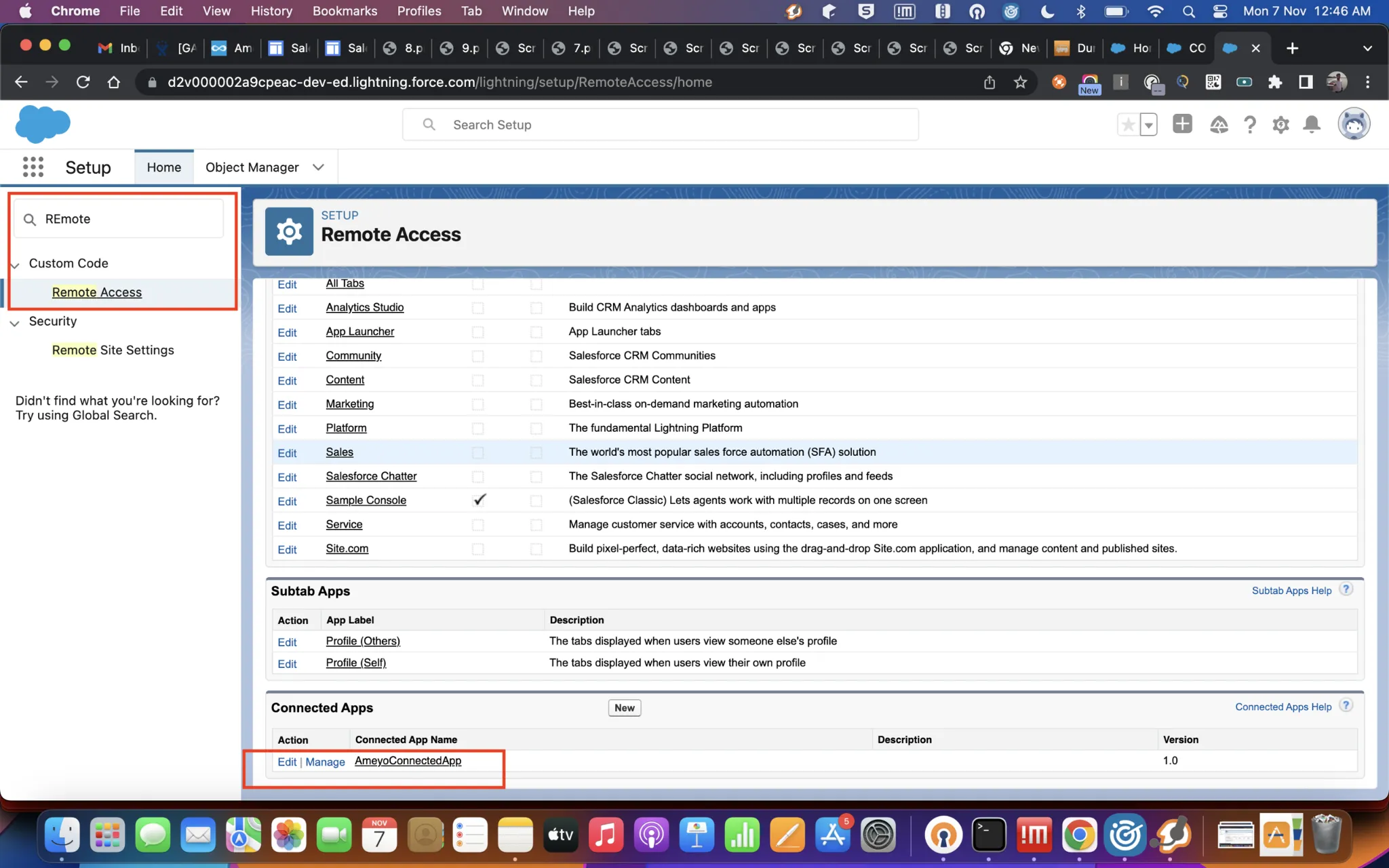Collapse the Security section
Screen dimensions: 1389x868
pyautogui.click(x=14, y=323)
